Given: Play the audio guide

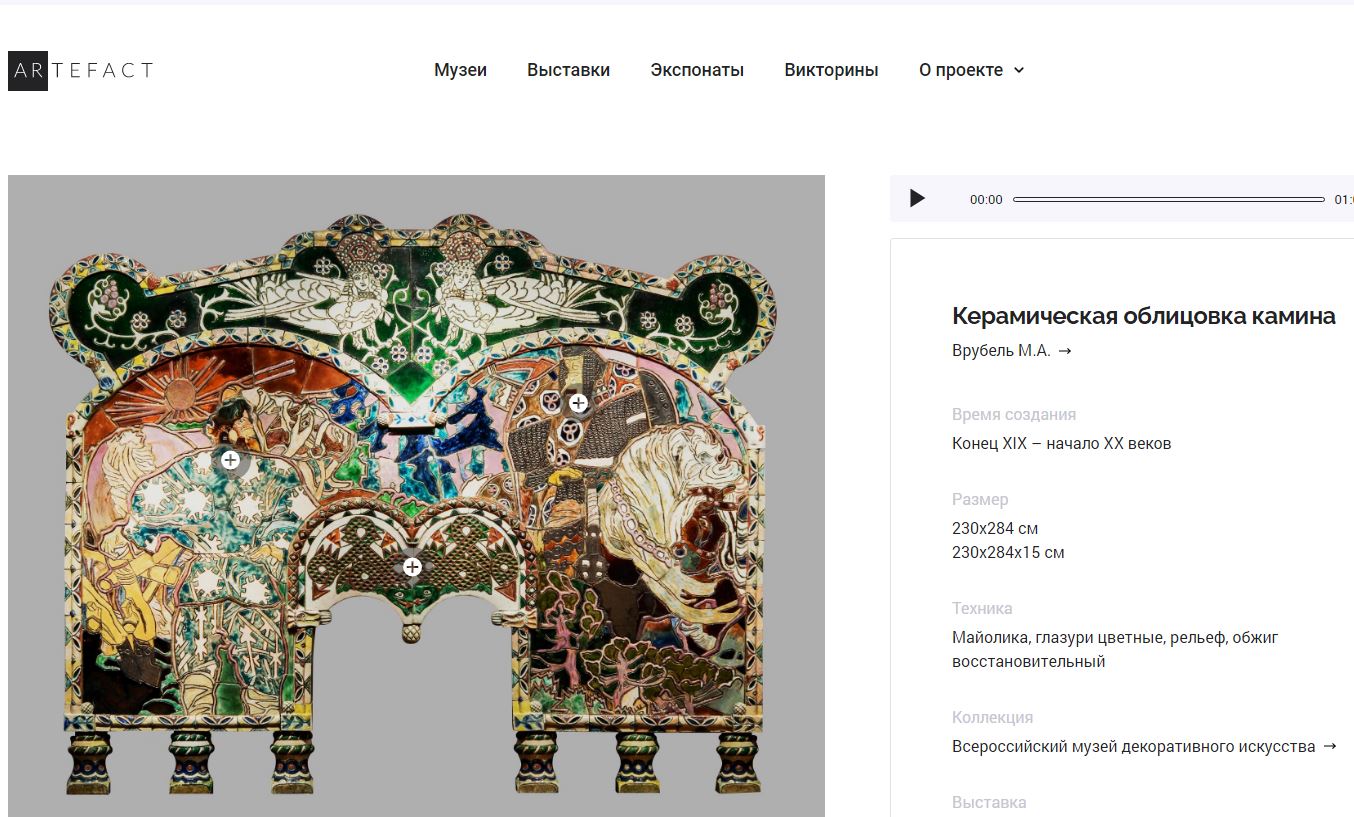Looking at the screenshot, I should 917,199.
